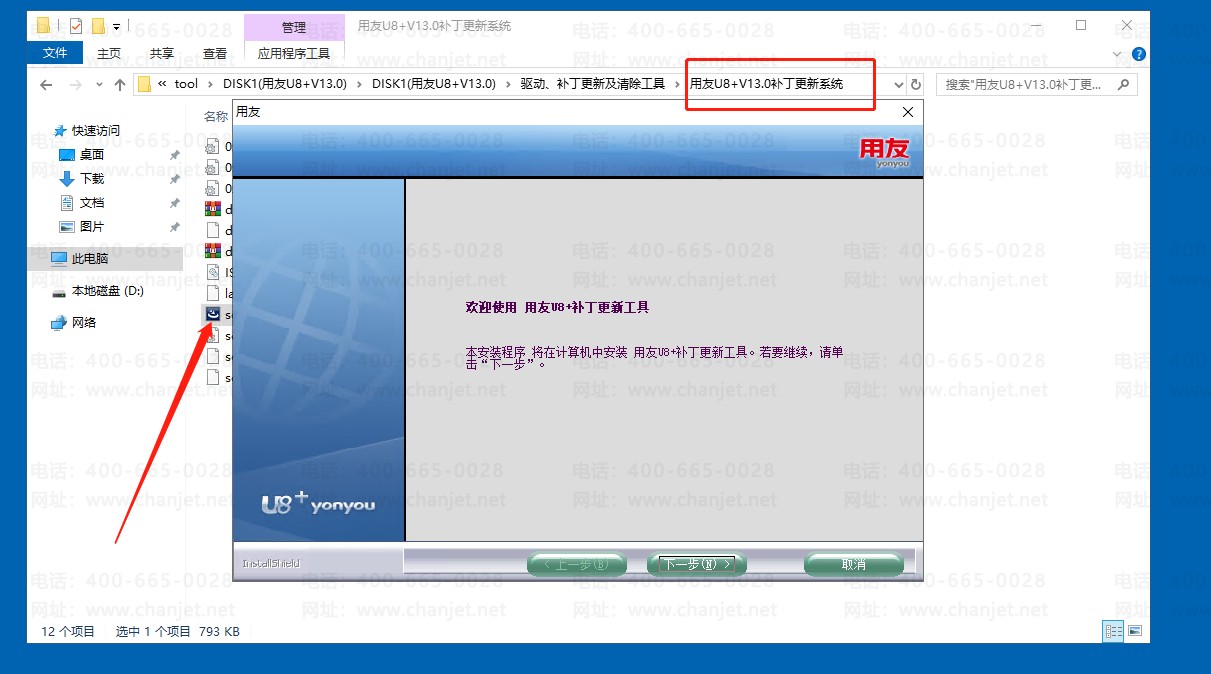This screenshot has height=674, width=1211.
Task: Select 下载 in the navigation pane
Action: [x=92, y=178]
